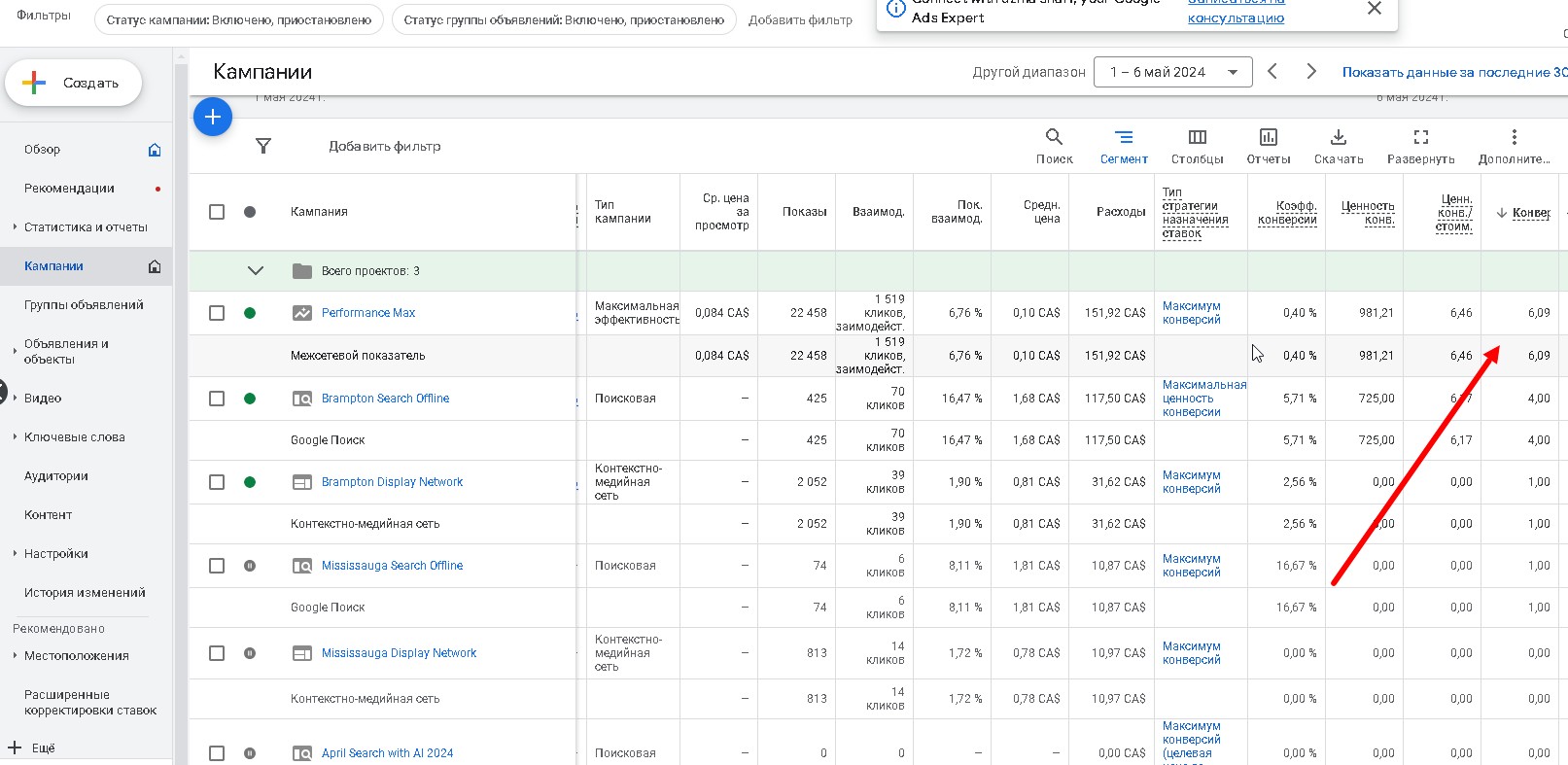Open the Performance Max campaign link

(368, 313)
